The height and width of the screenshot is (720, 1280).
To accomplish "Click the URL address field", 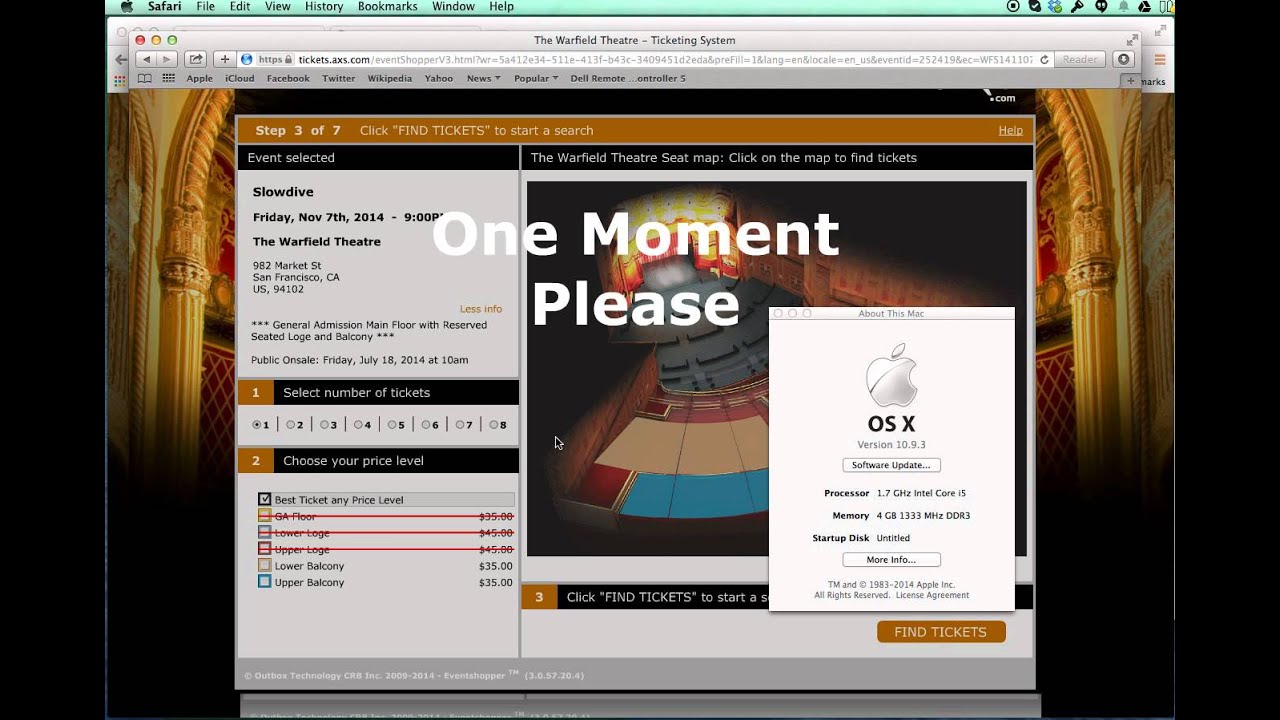I will 645,60.
